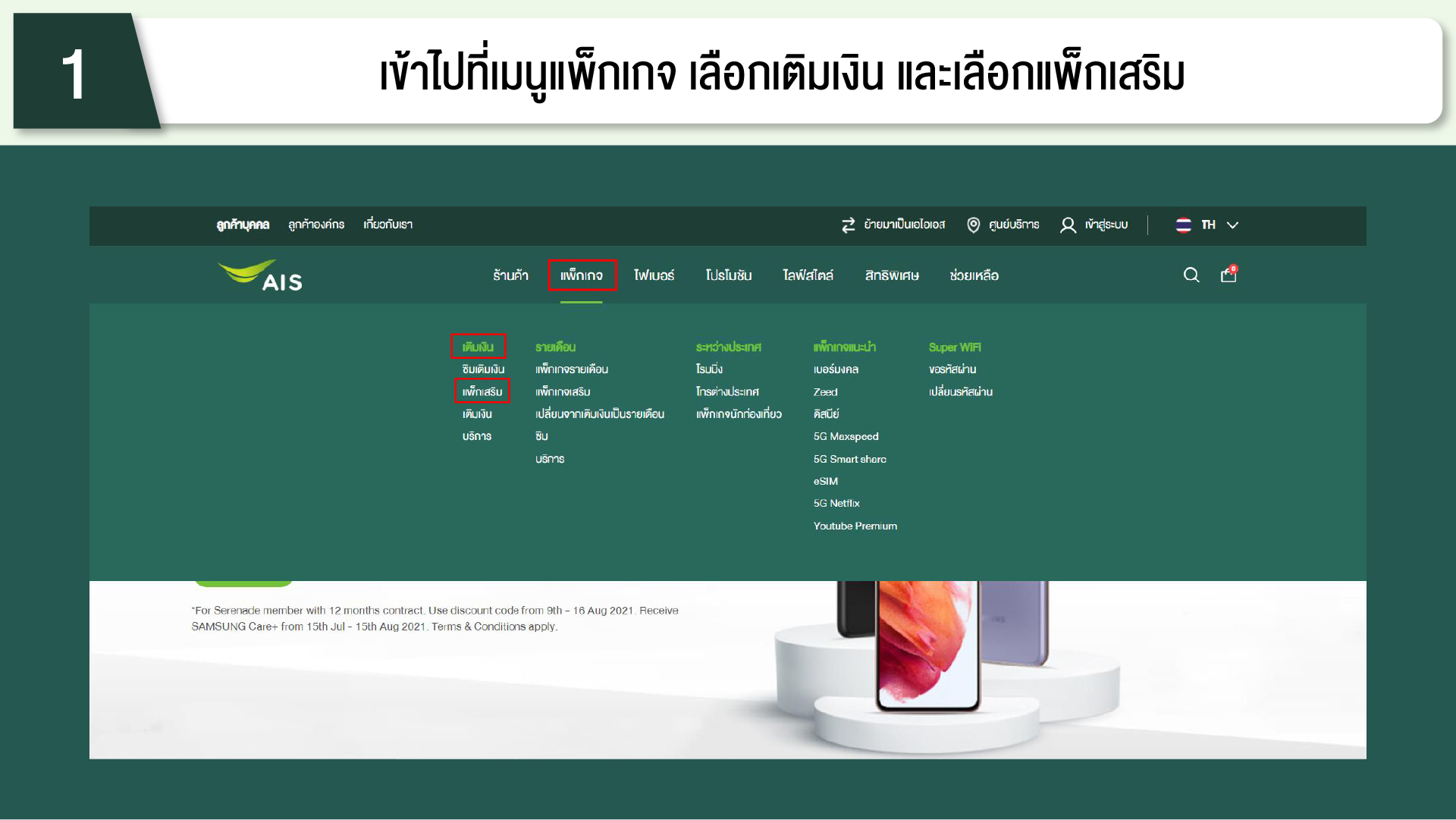The height and width of the screenshot is (820, 1456).
Task: Select the ลูกค้าองค์กร tab
Action: (316, 225)
